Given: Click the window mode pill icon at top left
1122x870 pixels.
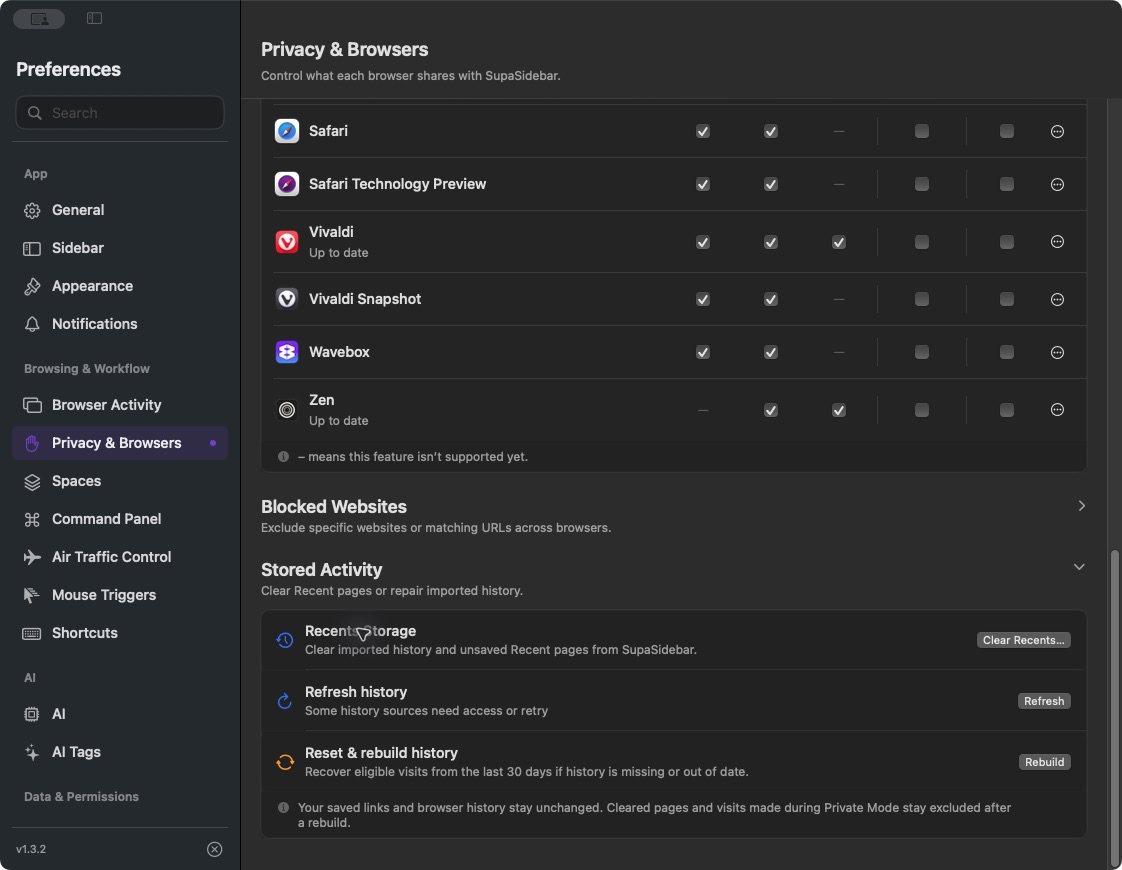Looking at the screenshot, I should (39, 19).
